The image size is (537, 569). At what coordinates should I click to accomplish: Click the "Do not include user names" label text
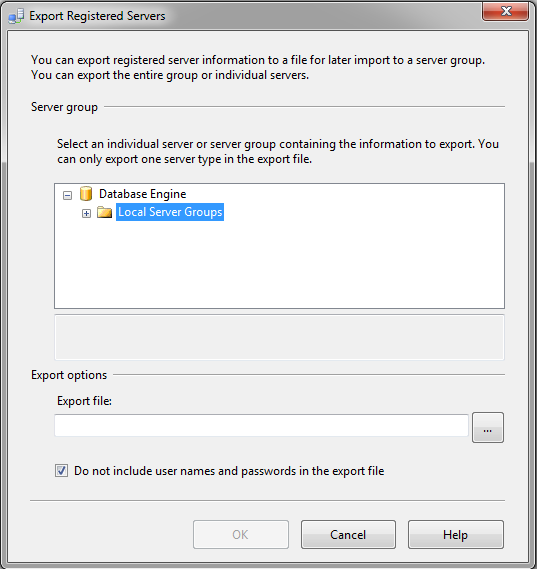[229, 471]
